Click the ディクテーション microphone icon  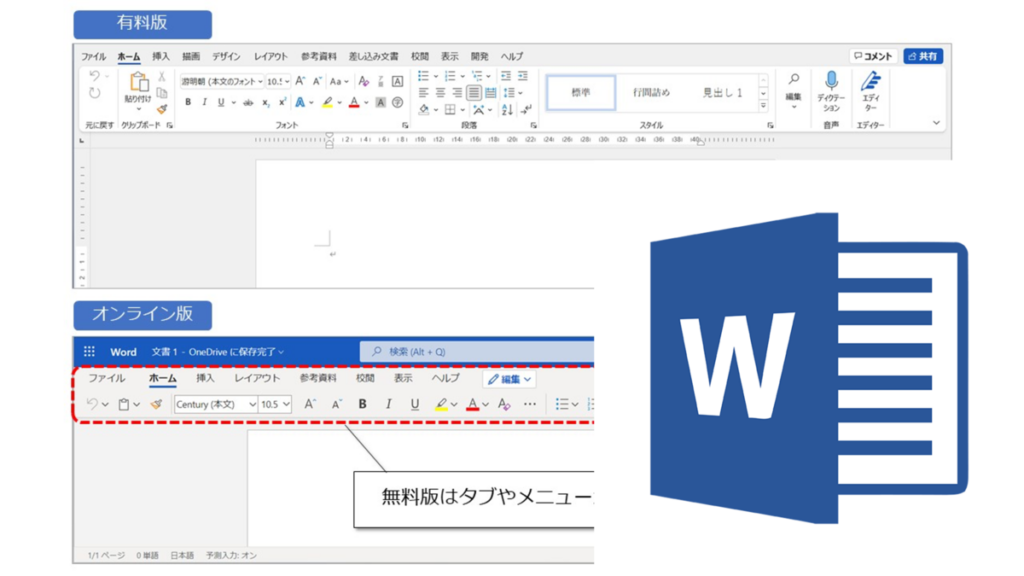[x=830, y=83]
